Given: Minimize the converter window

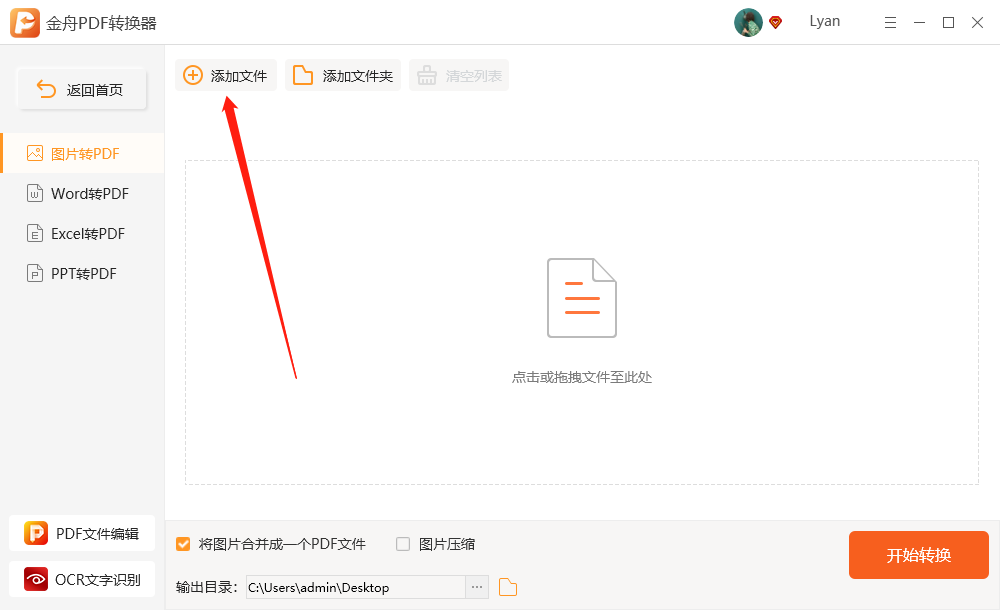Looking at the screenshot, I should pyautogui.click(x=919, y=23).
